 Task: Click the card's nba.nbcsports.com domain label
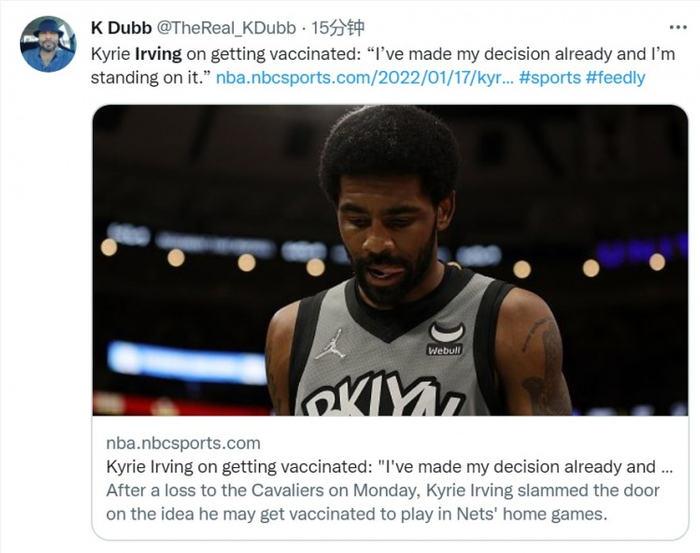point(183,443)
